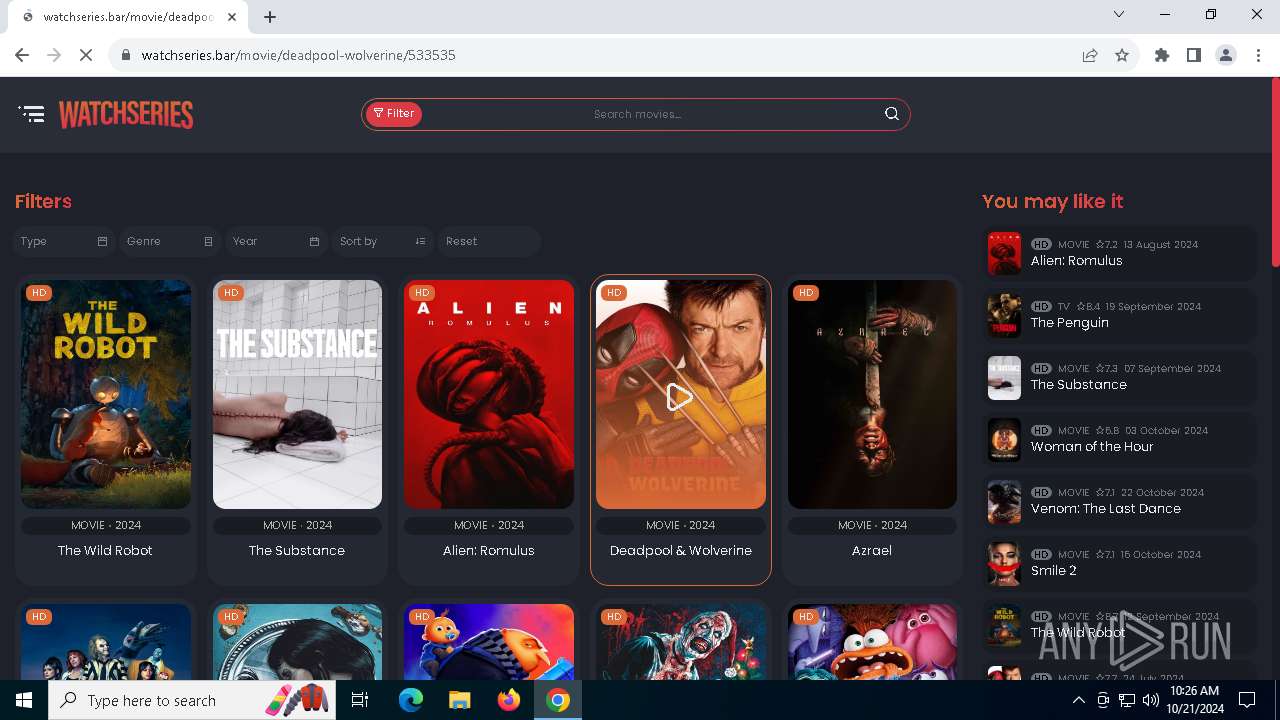
Task: Close the watchseries.bar browser tab
Action: click(232, 16)
